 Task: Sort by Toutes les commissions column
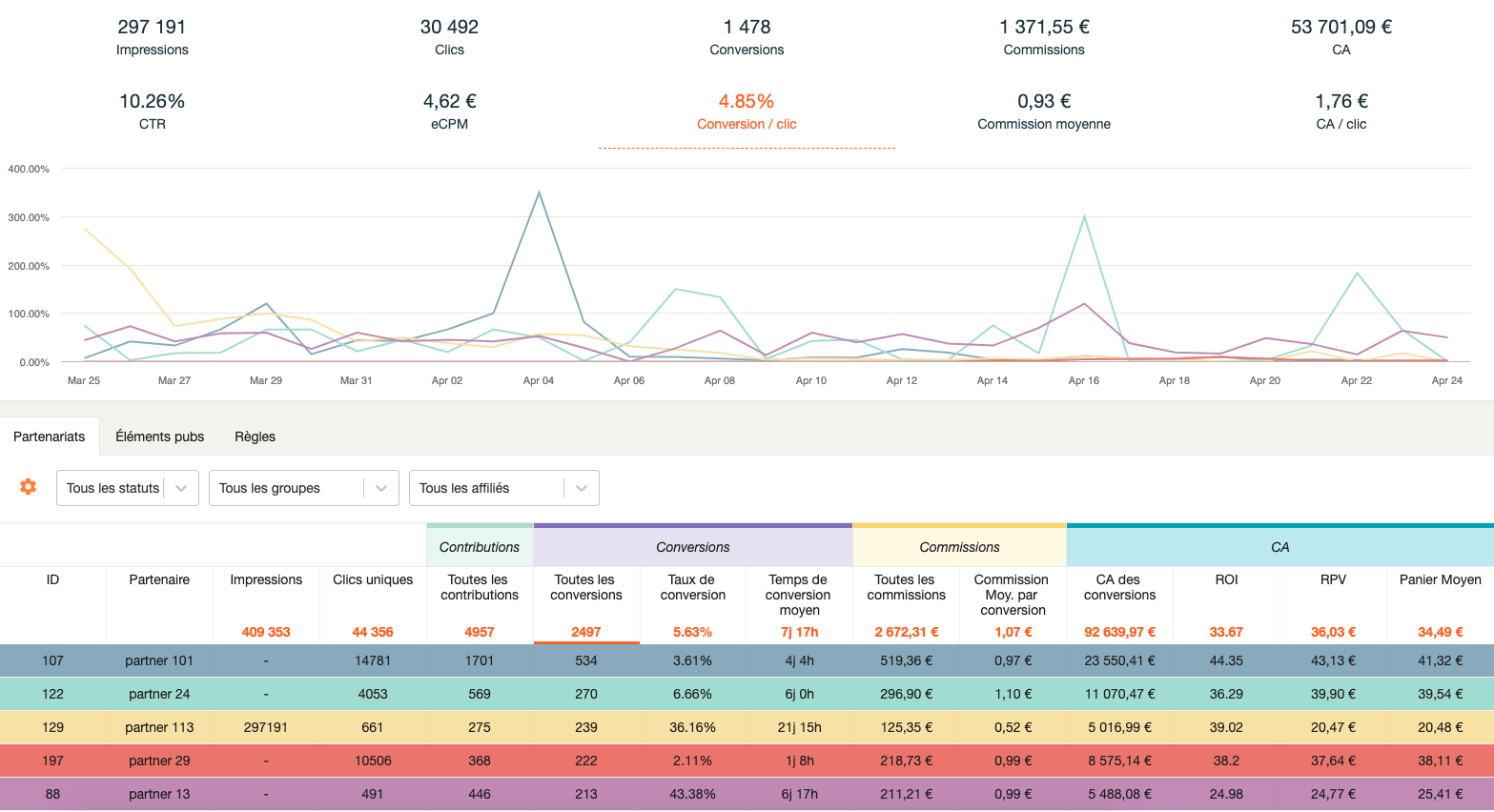click(906, 587)
